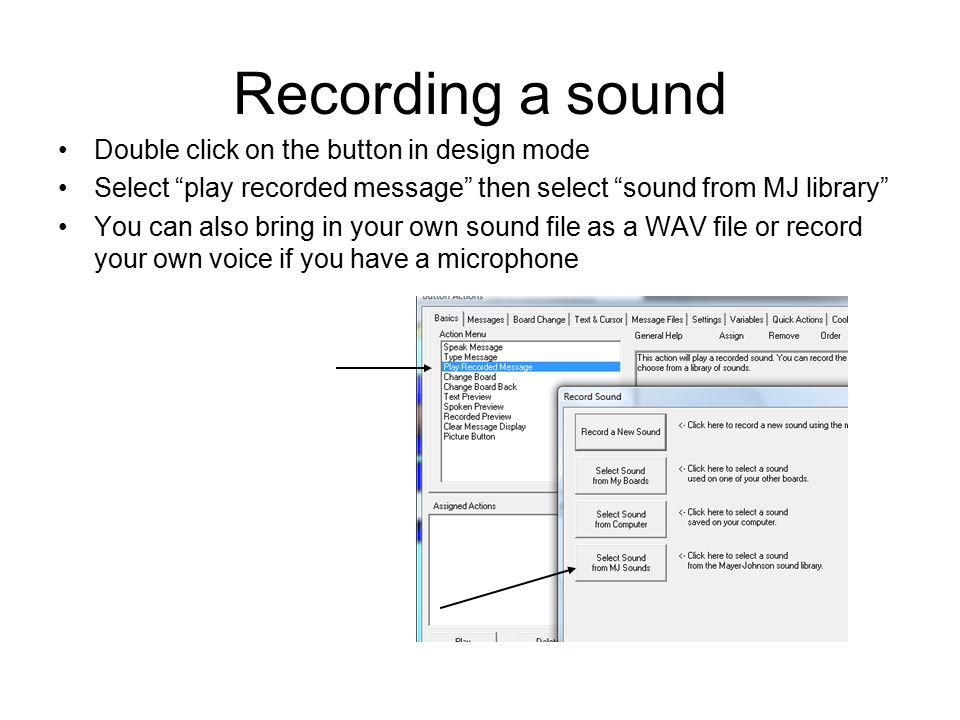Open the Quick Actions tab
The height and width of the screenshot is (720, 960).
(x=797, y=320)
